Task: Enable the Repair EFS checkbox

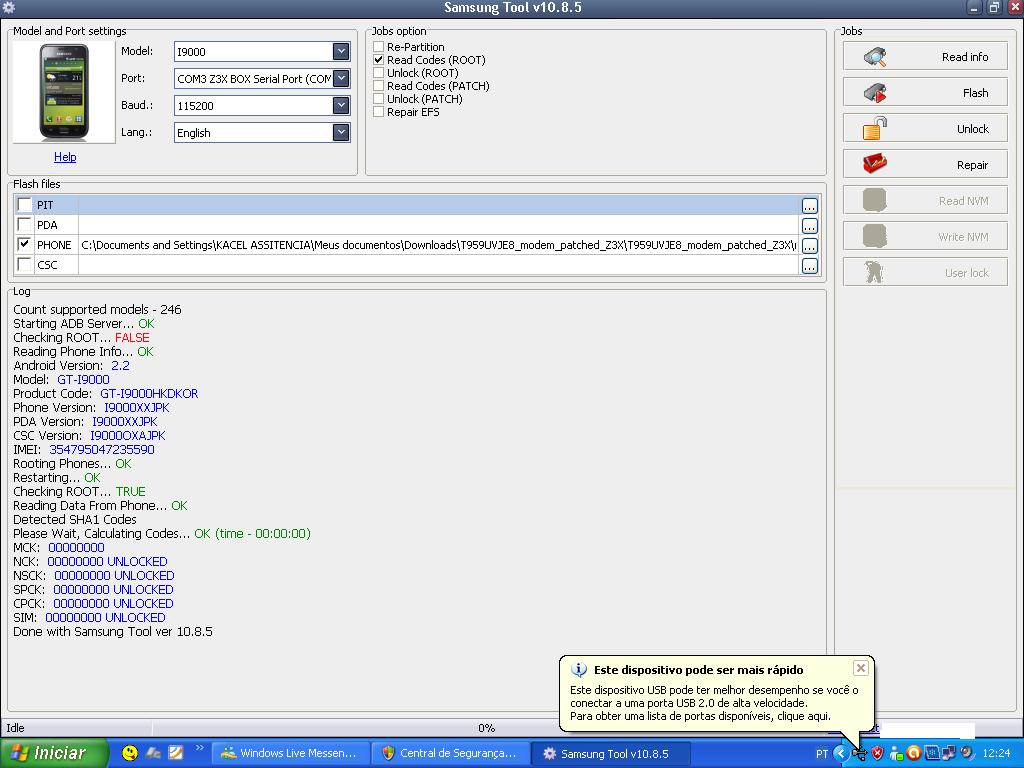Action: click(x=378, y=112)
